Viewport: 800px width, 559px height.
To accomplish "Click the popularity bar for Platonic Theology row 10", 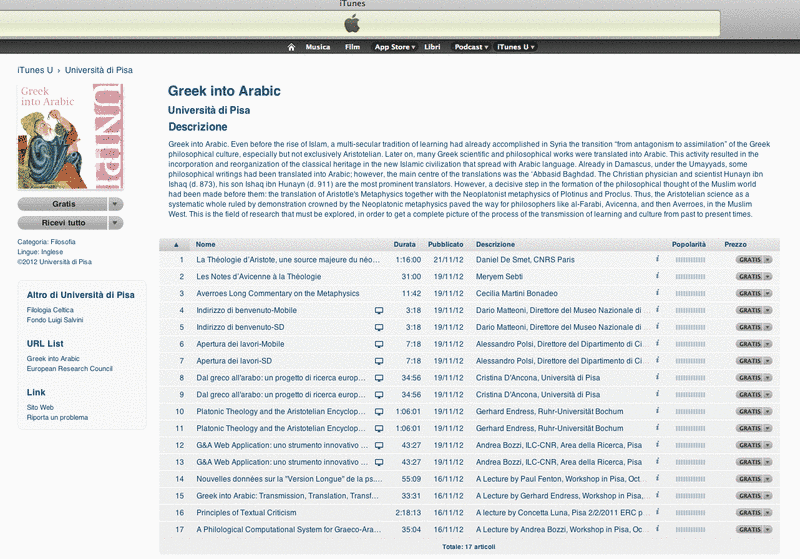I will (690, 411).
